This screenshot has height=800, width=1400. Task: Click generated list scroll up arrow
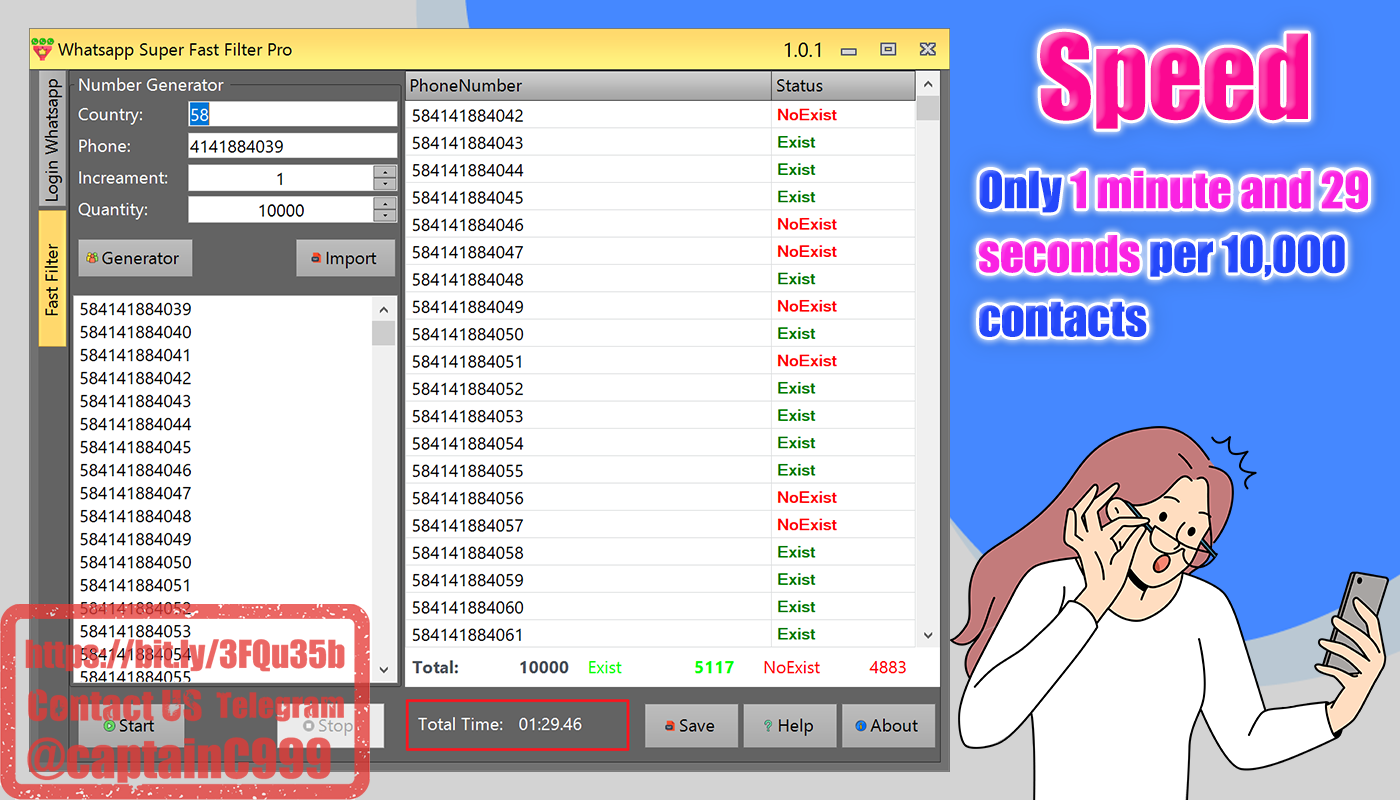(x=383, y=309)
